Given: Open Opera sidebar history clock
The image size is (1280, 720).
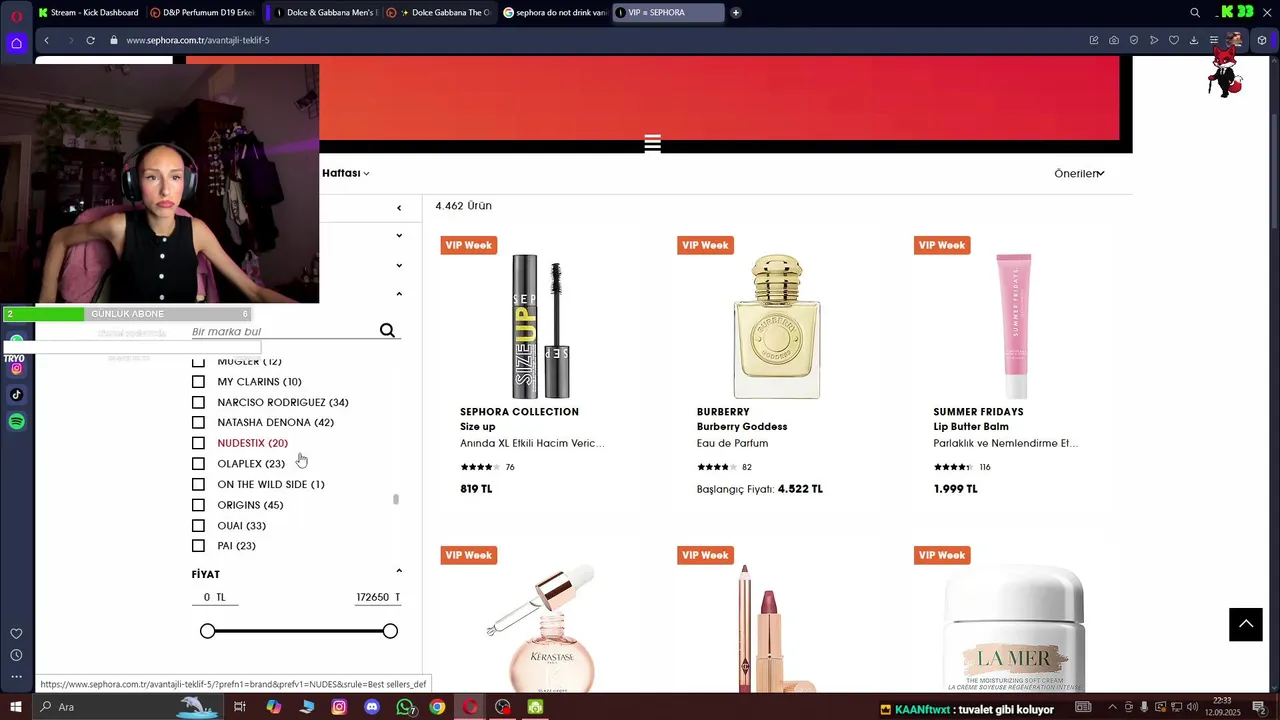Looking at the screenshot, I should pos(16,655).
